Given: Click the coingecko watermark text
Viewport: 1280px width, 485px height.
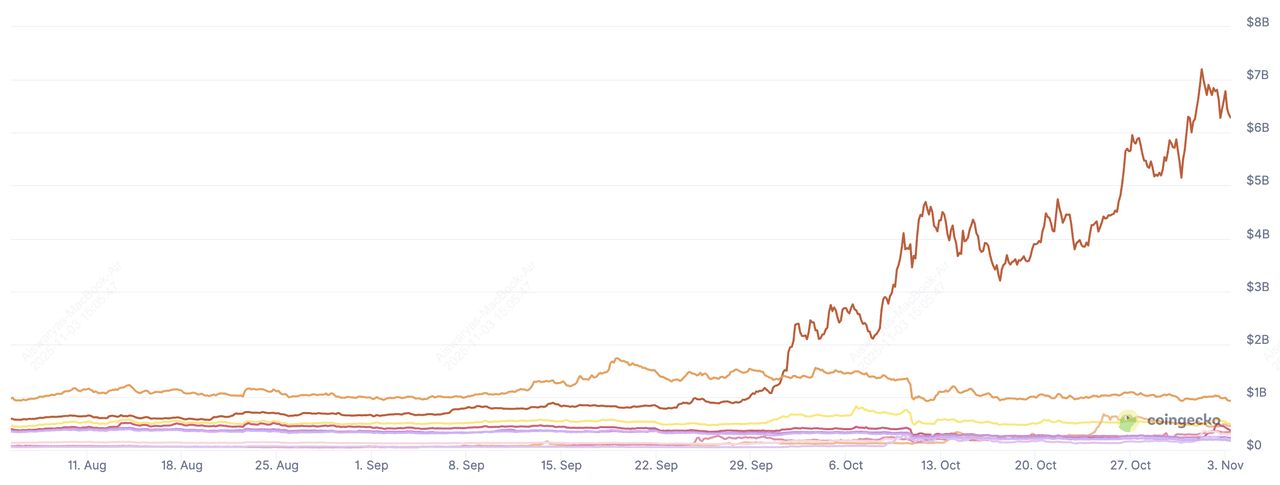Looking at the screenshot, I should point(1184,421).
